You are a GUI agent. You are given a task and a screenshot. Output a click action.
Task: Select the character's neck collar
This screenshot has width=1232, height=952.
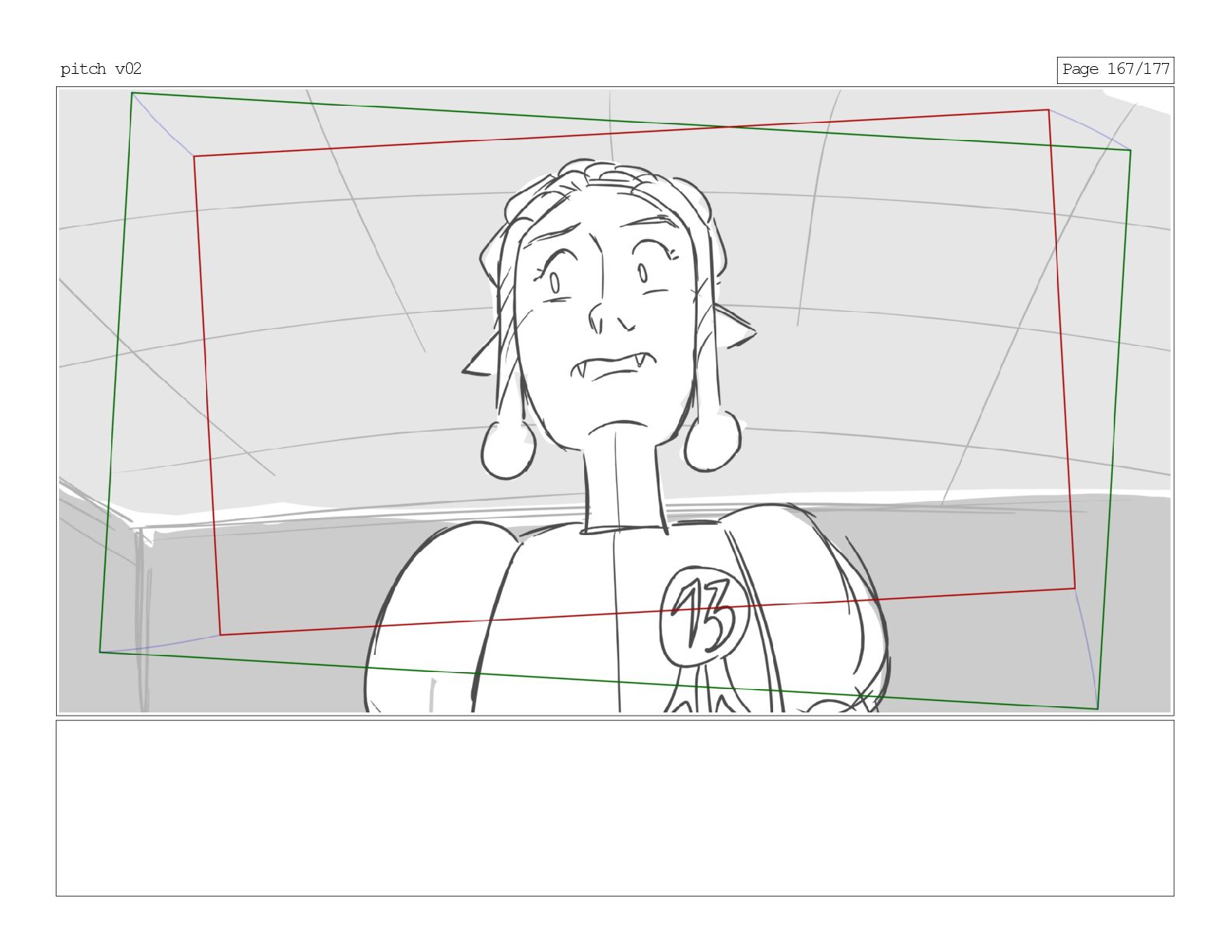coord(624,530)
